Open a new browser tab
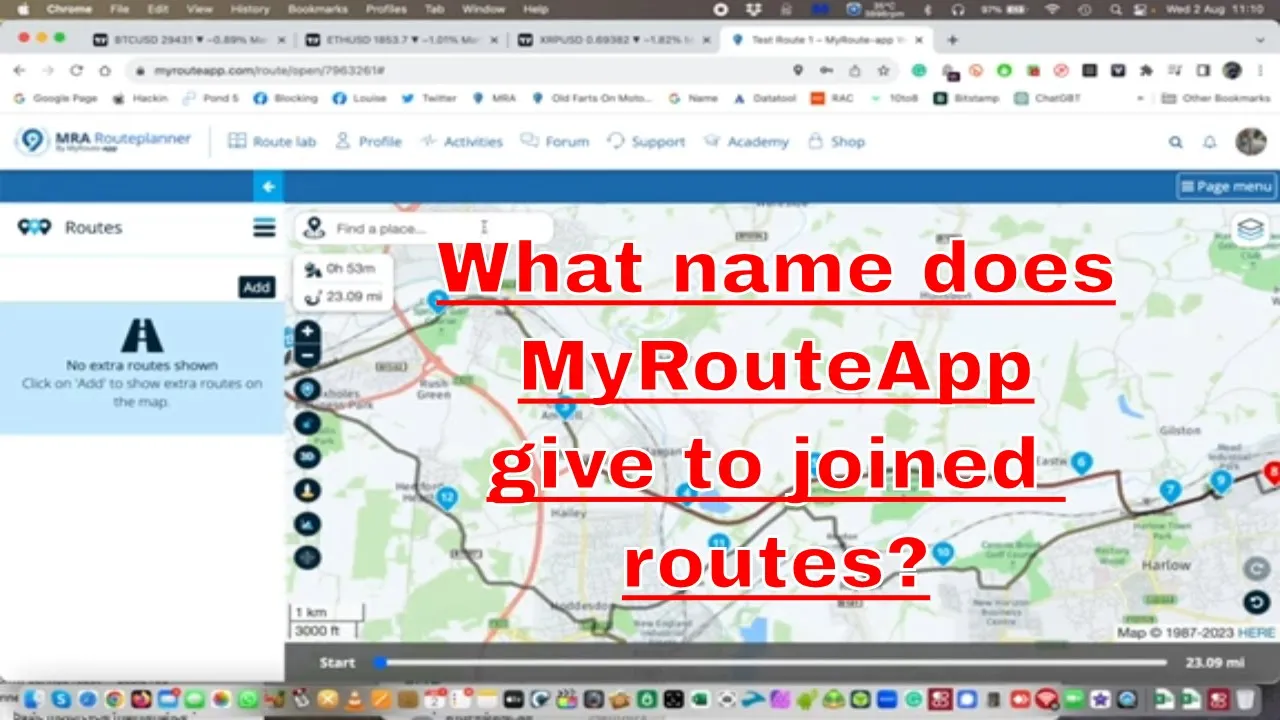Image resolution: width=1280 pixels, height=720 pixels. [952, 40]
